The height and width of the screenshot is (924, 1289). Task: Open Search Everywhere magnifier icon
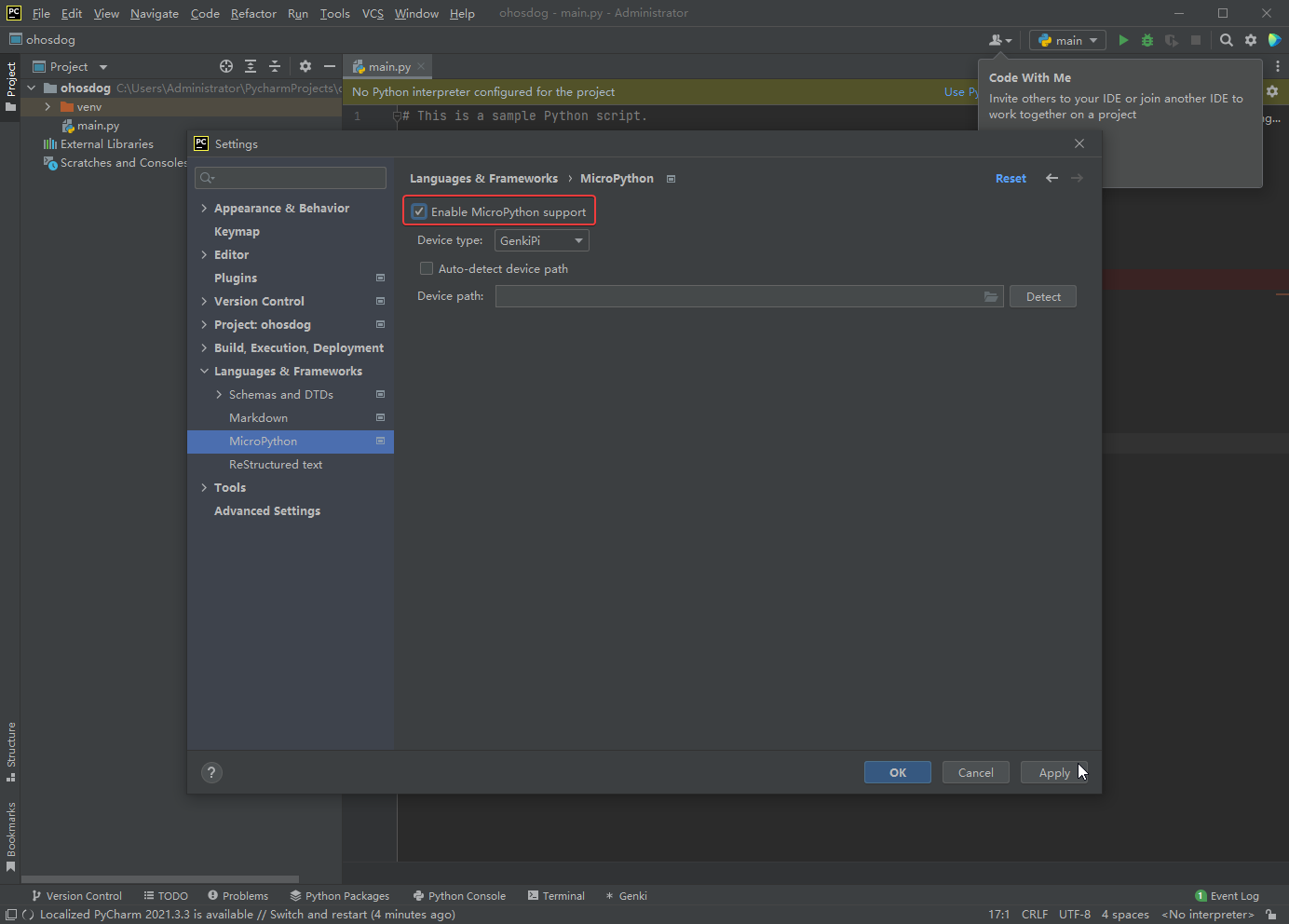pyautogui.click(x=1227, y=40)
